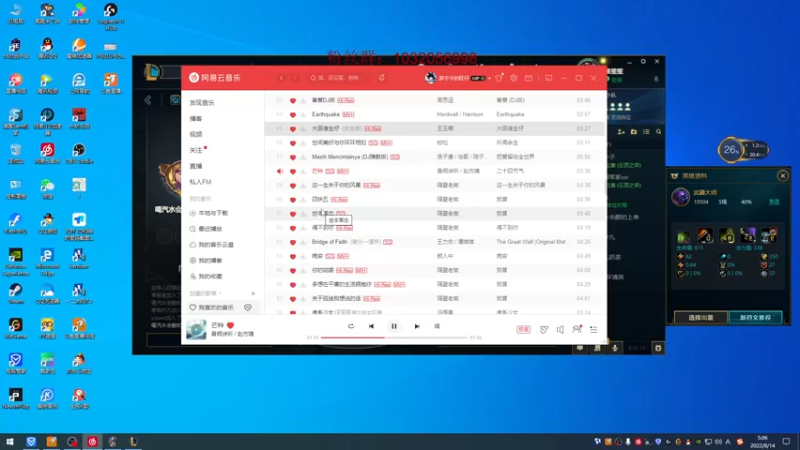Open 我的播客 in the sidebar
The image size is (800, 450).
(210, 261)
